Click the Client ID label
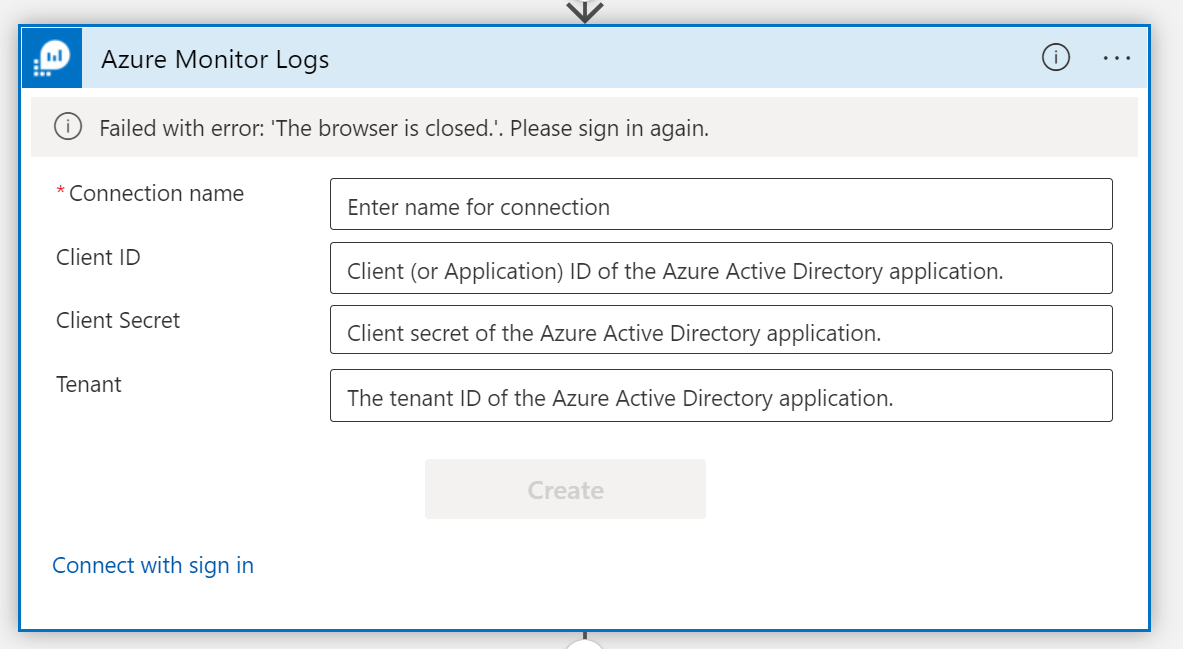 point(98,257)
